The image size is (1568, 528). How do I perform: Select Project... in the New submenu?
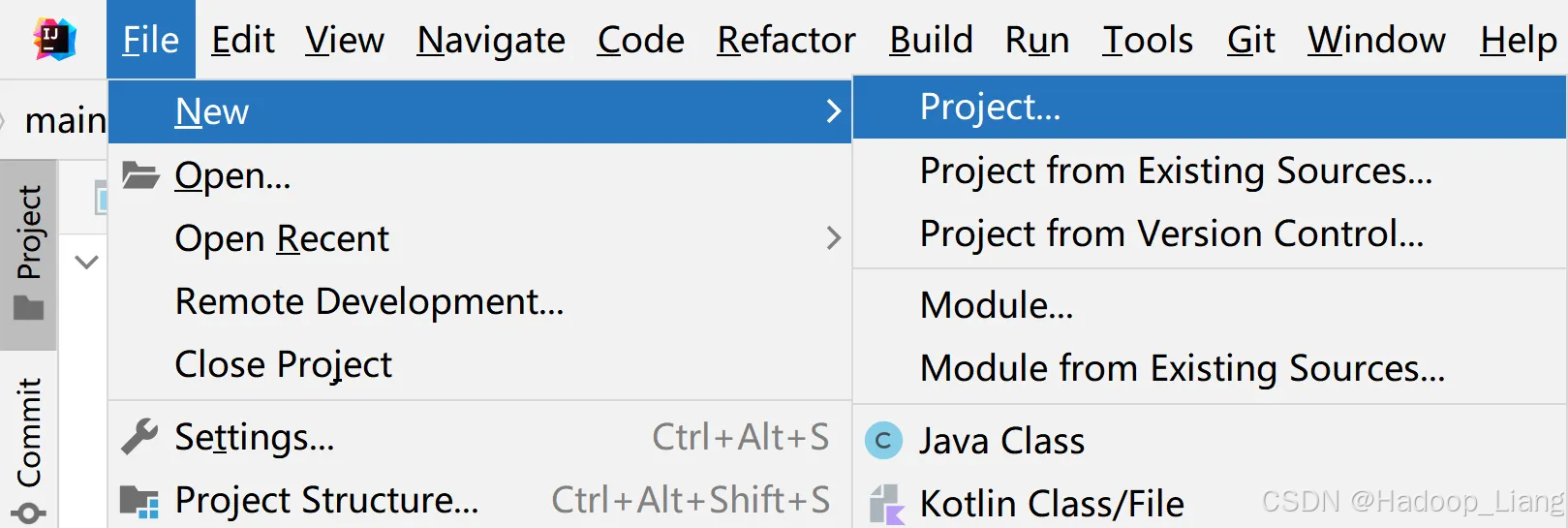990,107
